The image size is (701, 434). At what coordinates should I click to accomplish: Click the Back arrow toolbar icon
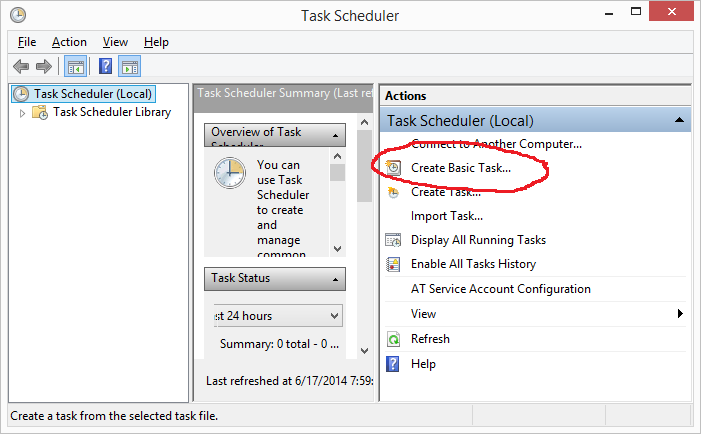click(x=21, y=67)
